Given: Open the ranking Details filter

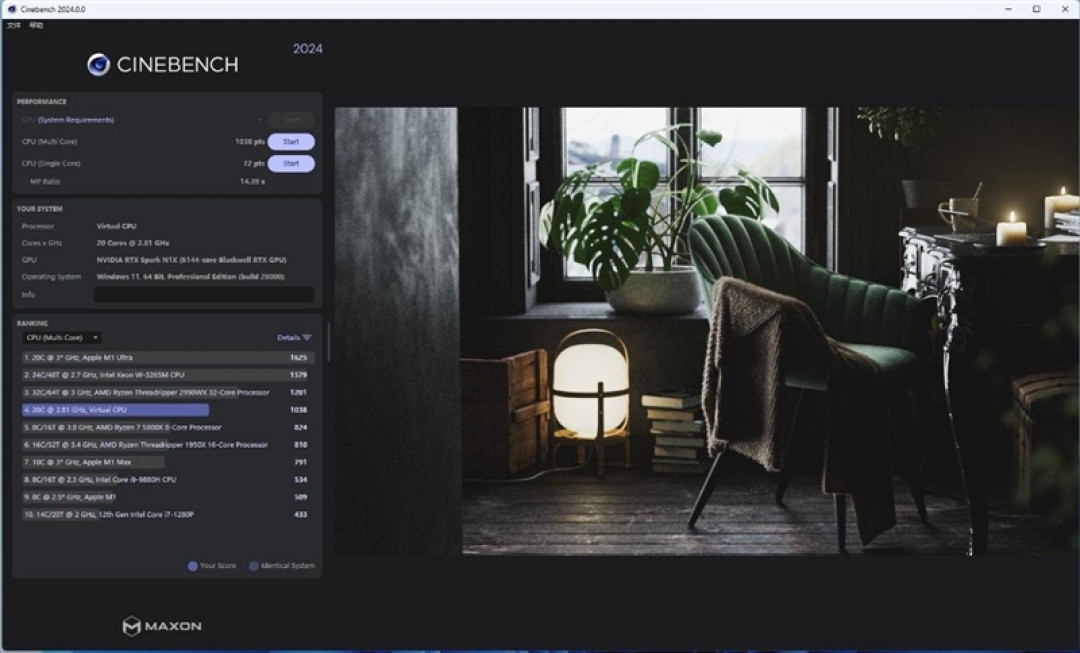Looking at the screenshot, I should (294, 338).
